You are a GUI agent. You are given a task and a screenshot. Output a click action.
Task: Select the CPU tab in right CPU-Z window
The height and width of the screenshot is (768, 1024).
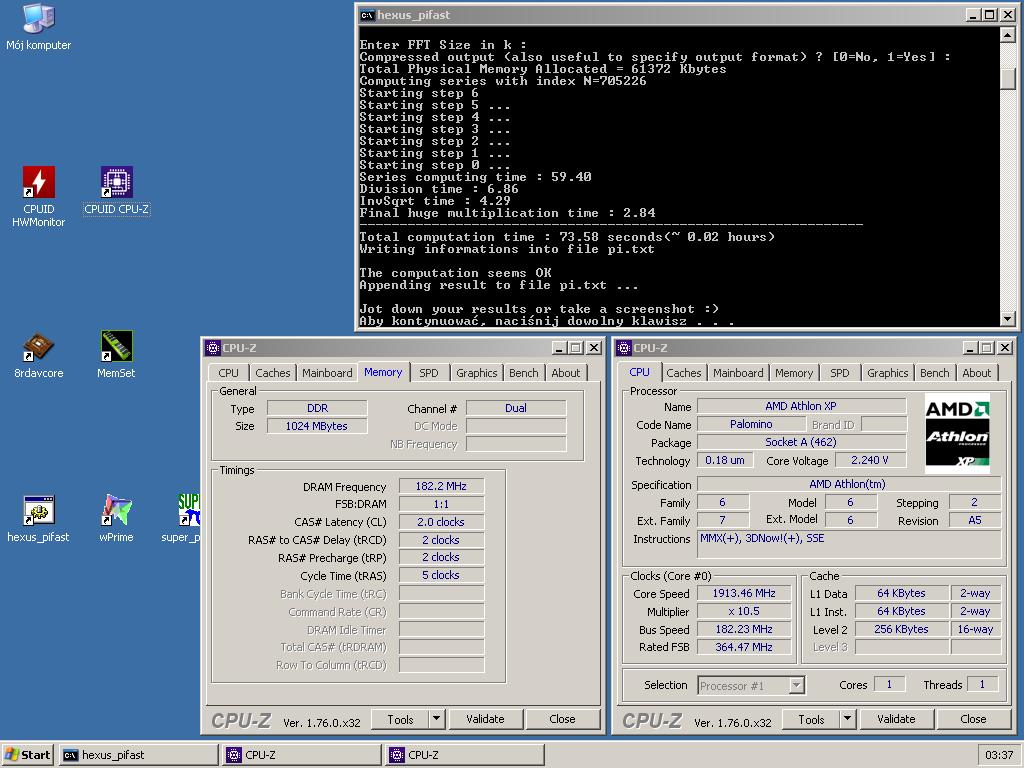pos(639,372)
